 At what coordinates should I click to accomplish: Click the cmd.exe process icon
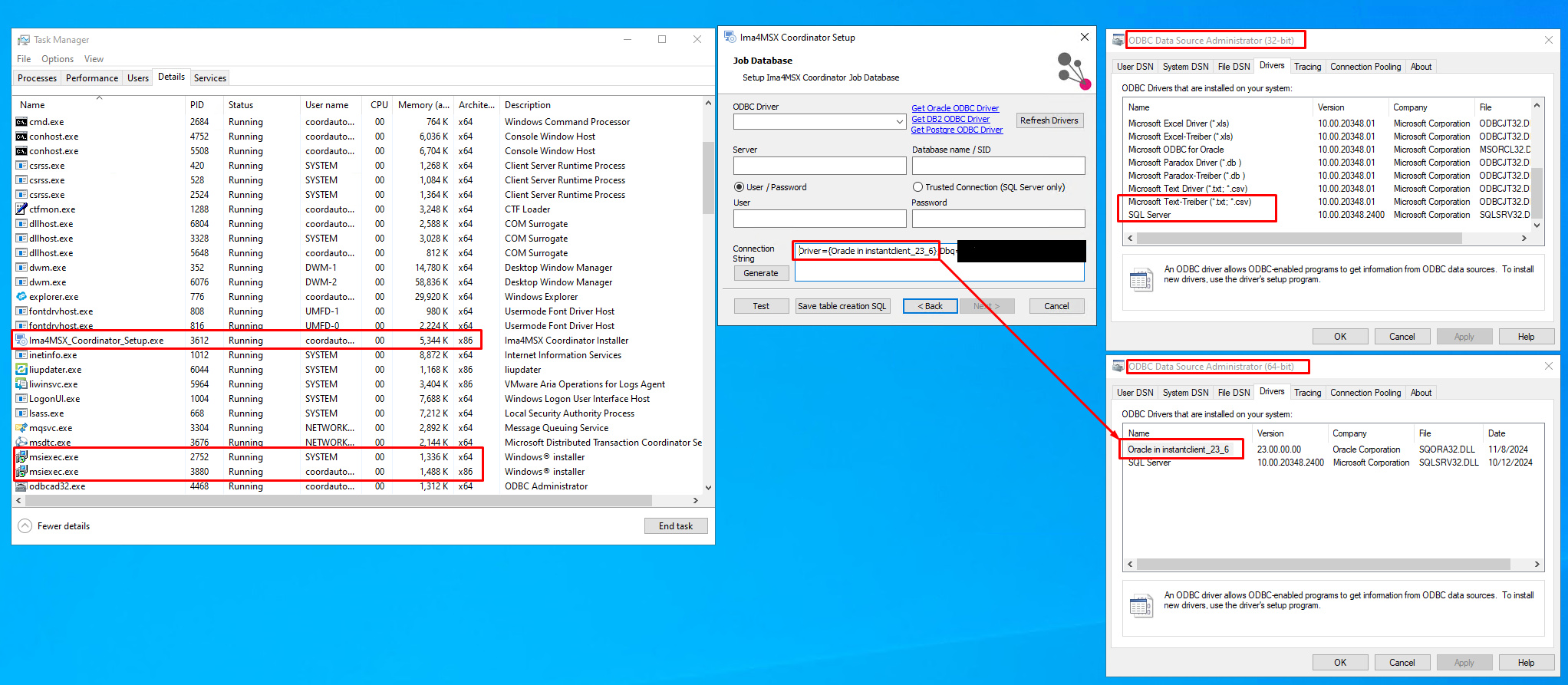click(x=21, y=122)
